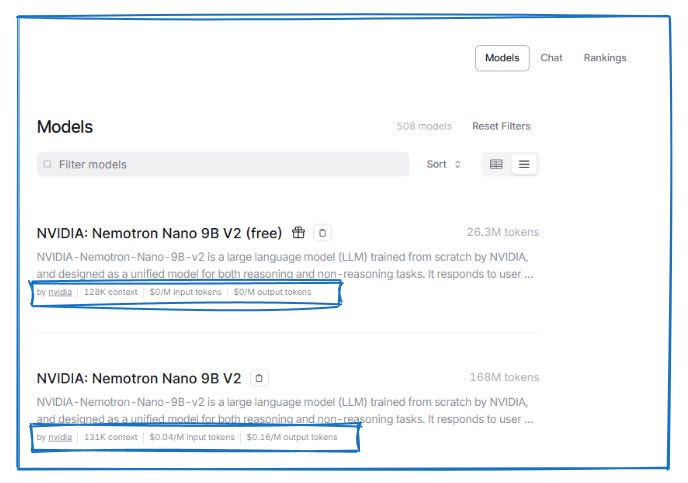
Task: Click the 168M tokens label
Action: pos(504,377)
